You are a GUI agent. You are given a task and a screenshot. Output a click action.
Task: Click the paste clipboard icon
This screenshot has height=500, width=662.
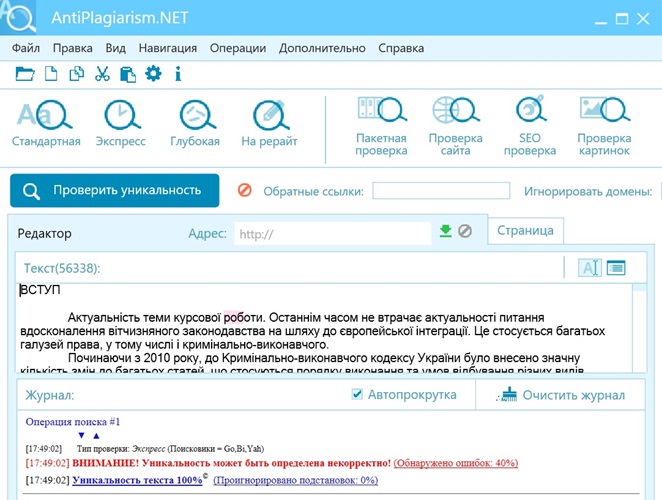[128, 74]
